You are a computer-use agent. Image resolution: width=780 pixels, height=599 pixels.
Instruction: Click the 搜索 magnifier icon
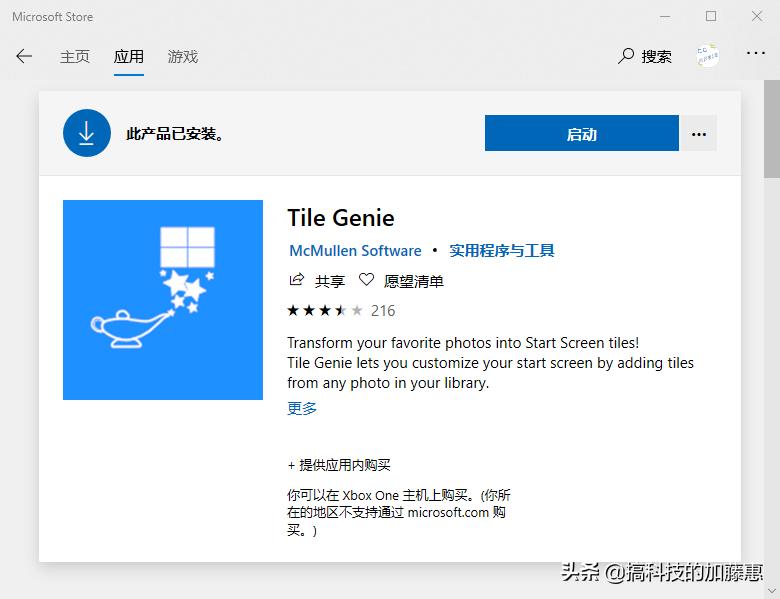(x=626, y=56)
